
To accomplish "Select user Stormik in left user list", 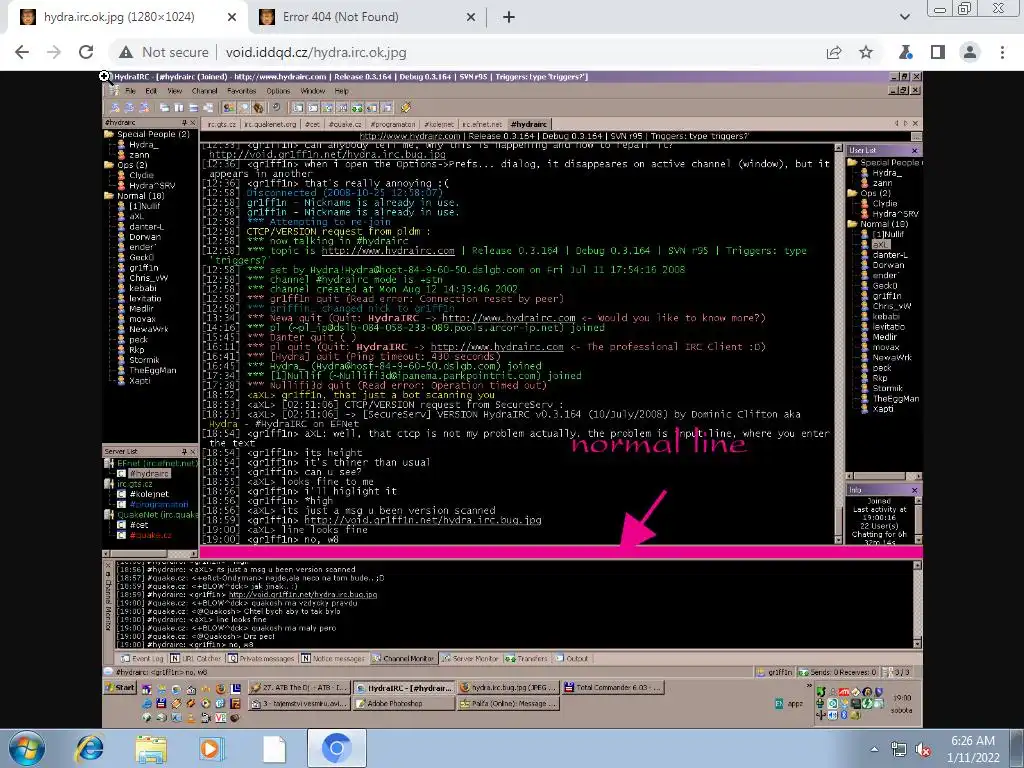I will click(x=144, y=360).
